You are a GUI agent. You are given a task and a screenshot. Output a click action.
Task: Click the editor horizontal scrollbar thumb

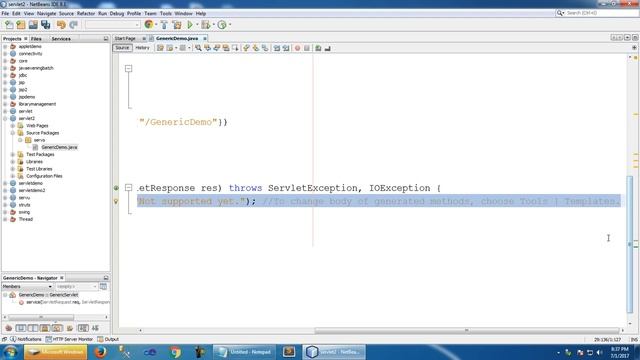point(467,330)
